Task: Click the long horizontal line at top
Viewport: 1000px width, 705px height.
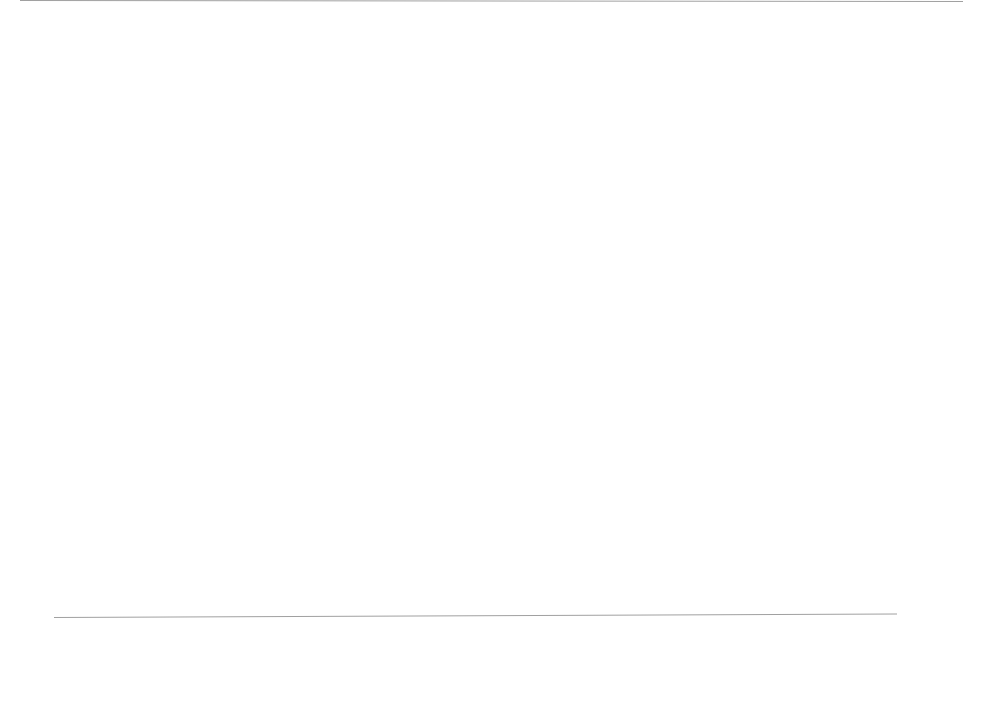Action: (491, 1)
